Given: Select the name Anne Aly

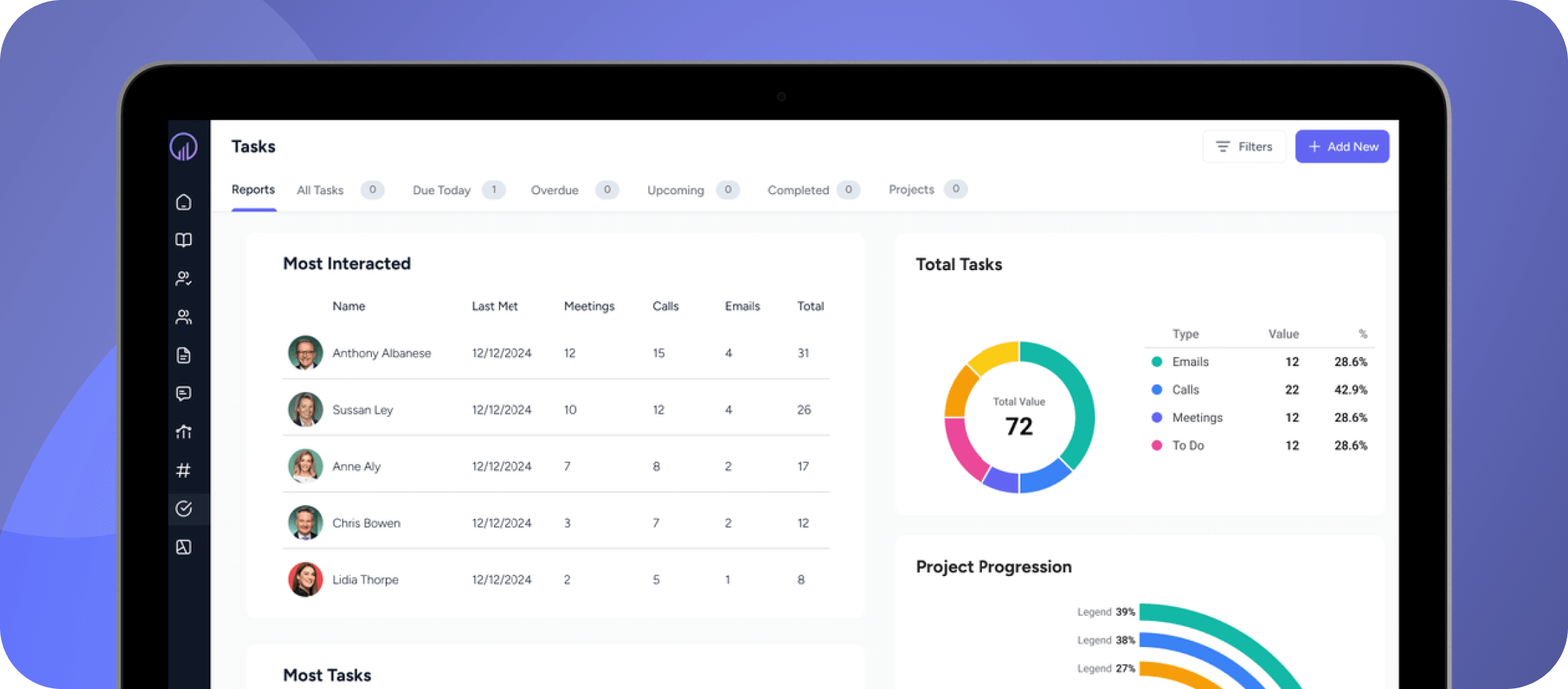Looking at the screenshot, I should click(x=356, y=466).
